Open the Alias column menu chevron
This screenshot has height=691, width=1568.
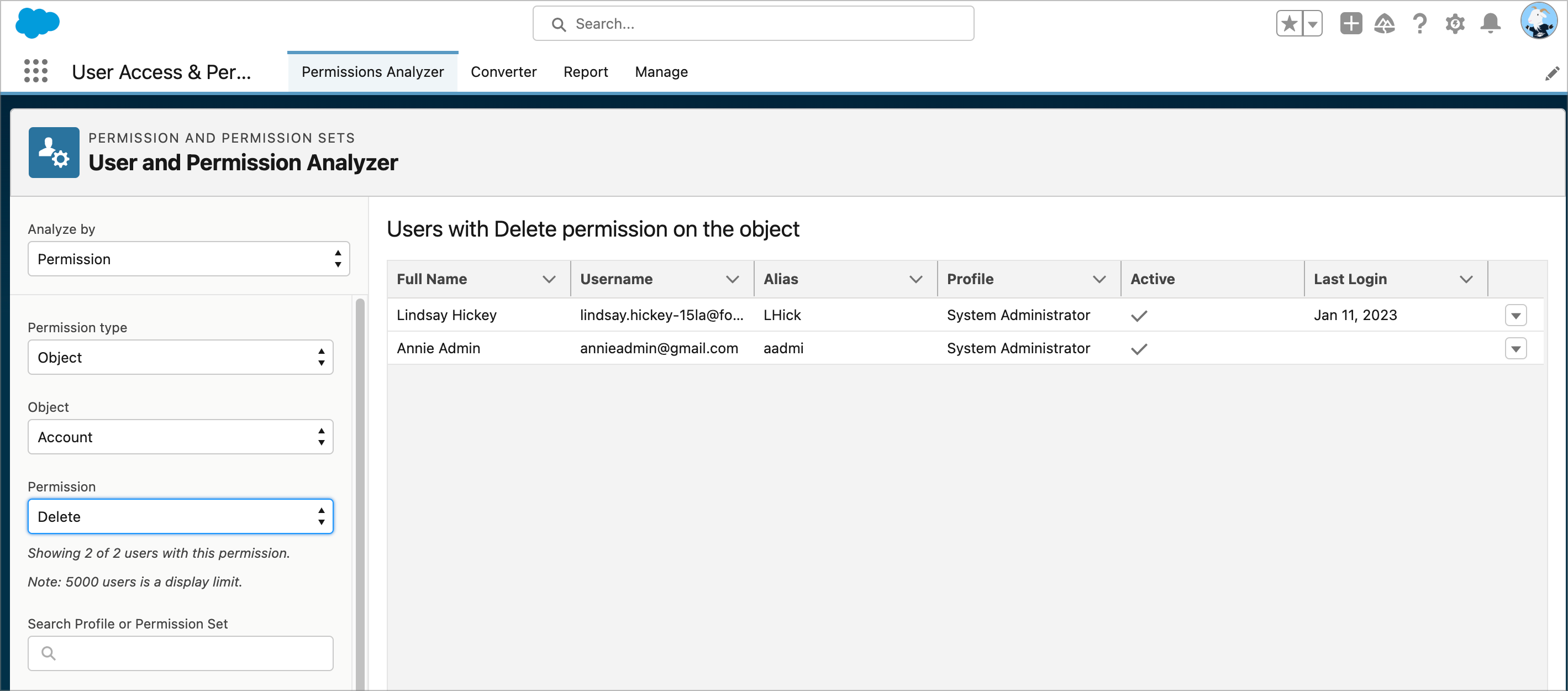(915, 280)
